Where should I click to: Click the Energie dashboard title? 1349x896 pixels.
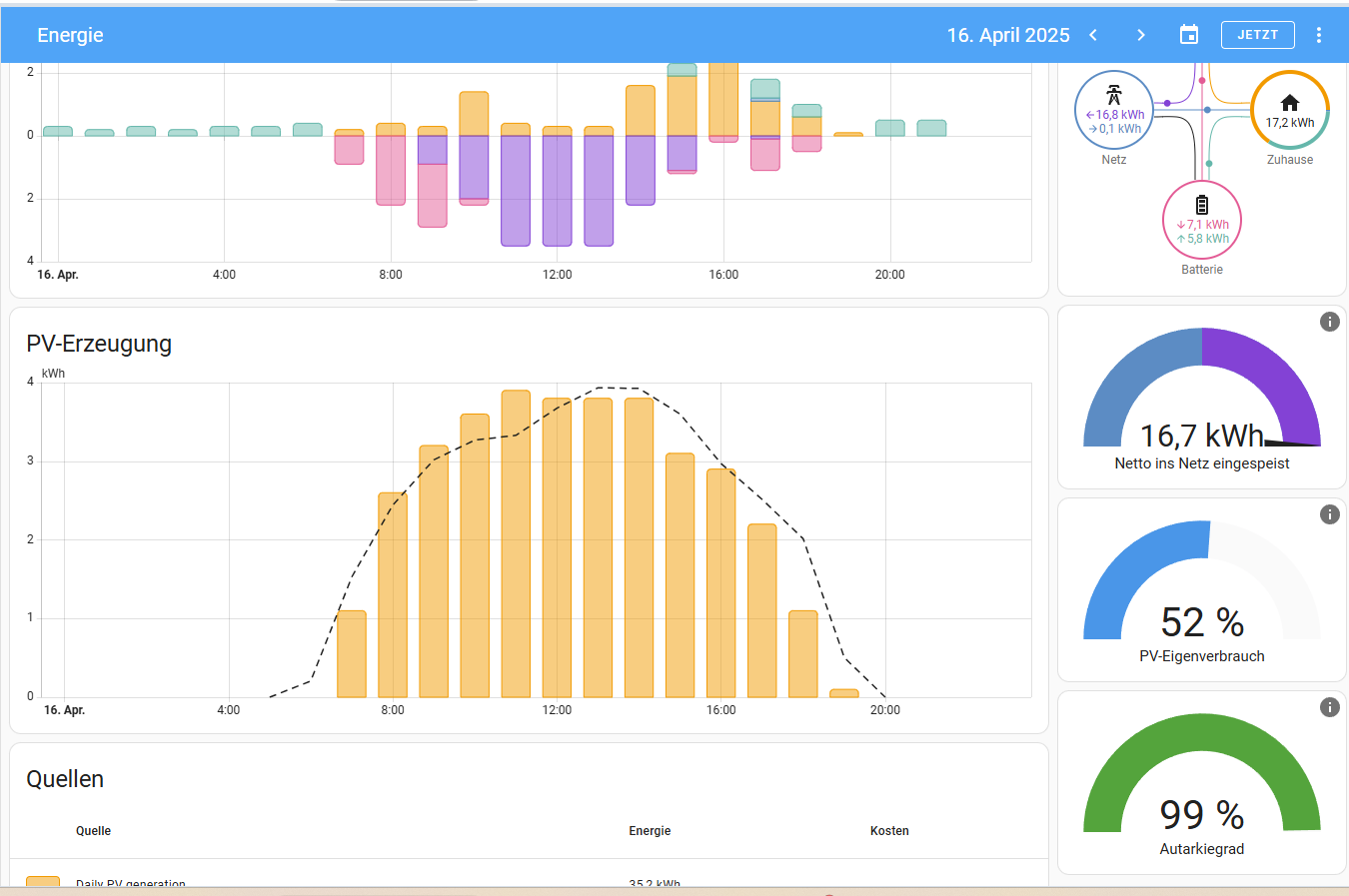pos(70,35)
